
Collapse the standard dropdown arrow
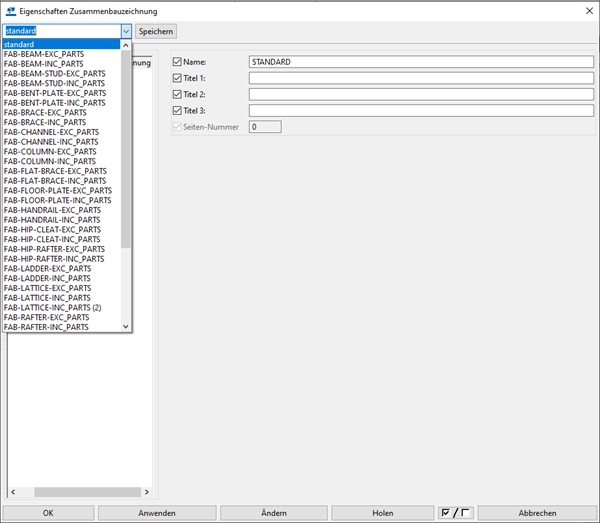click(126, 31)
